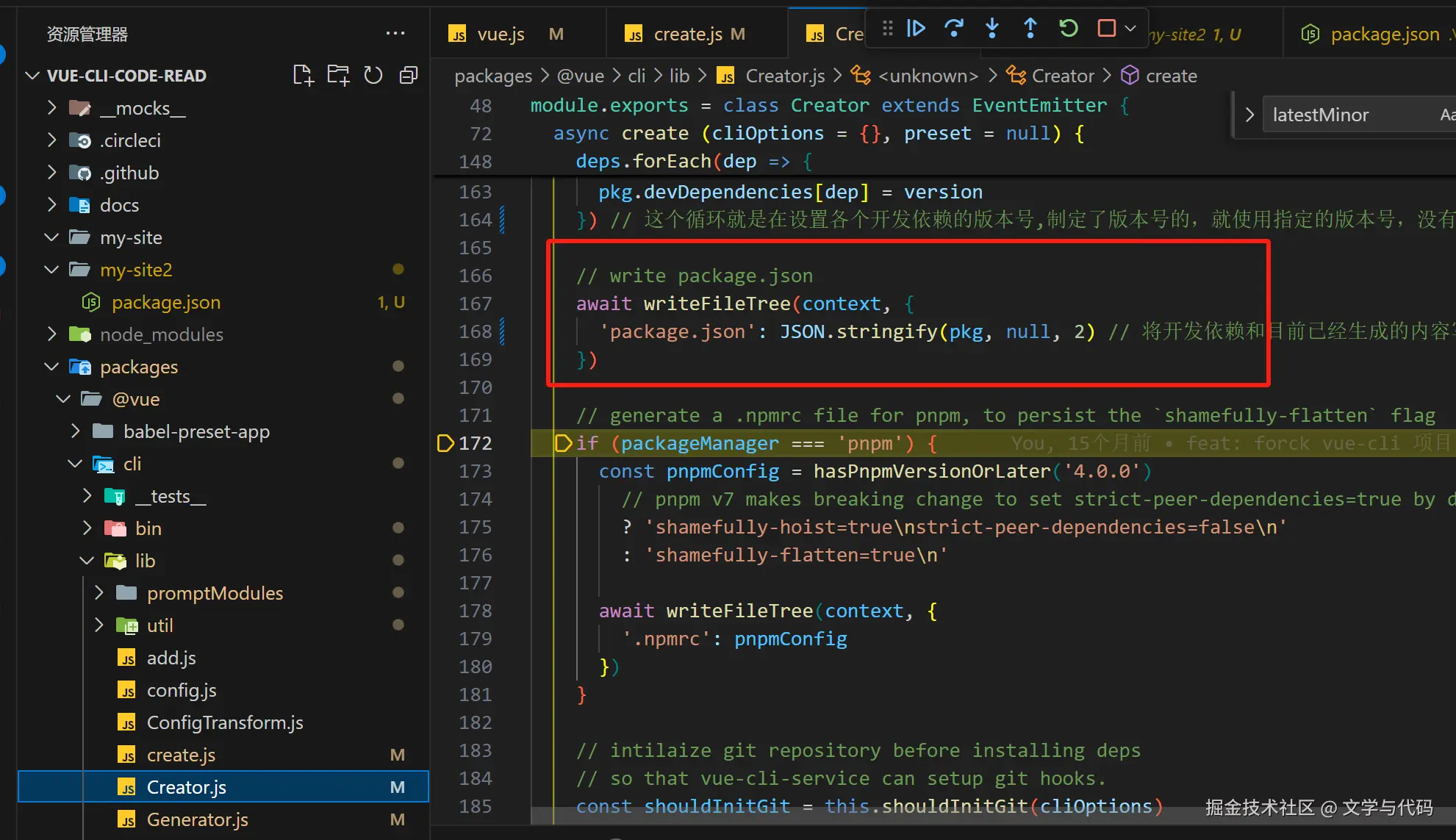Collapse all folders in explorer

coord(409,75)
